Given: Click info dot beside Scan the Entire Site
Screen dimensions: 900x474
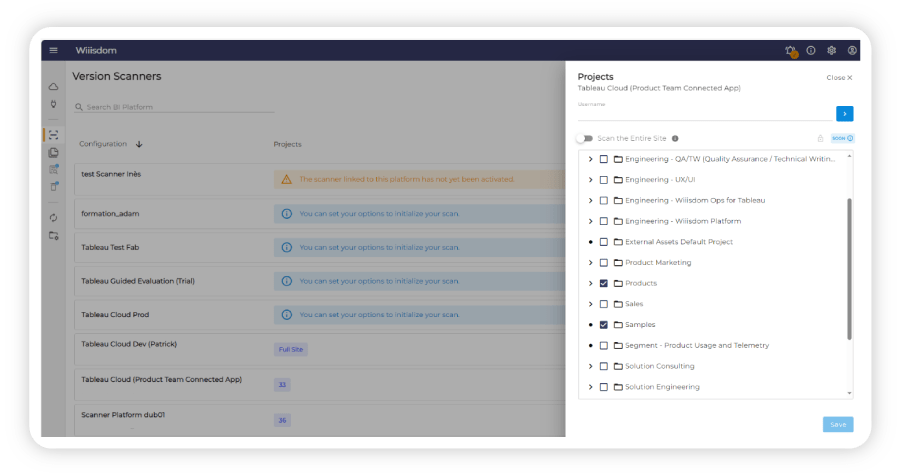Looking at the screenshot, I should [676, 138].
